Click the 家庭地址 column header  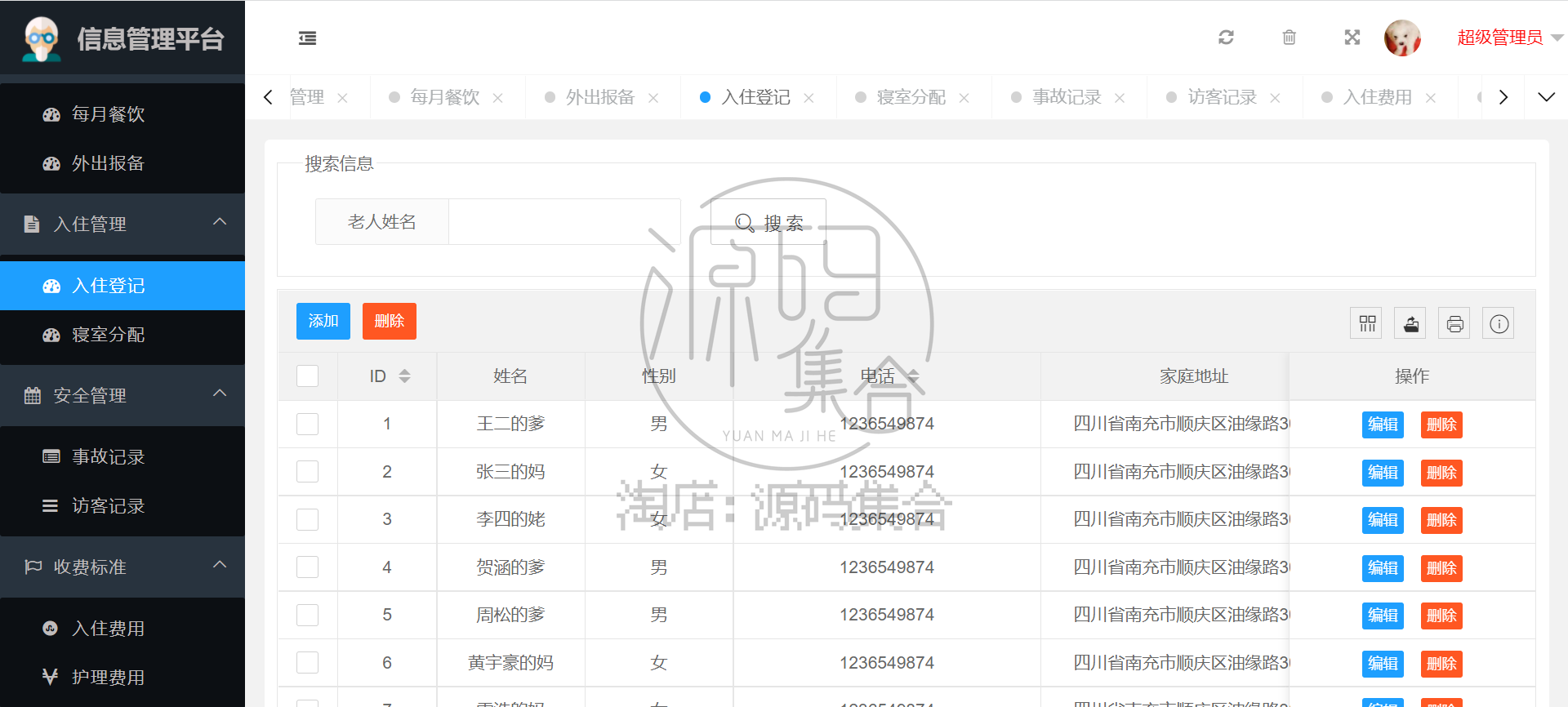pyautogui.click(x=1194, y=376)
